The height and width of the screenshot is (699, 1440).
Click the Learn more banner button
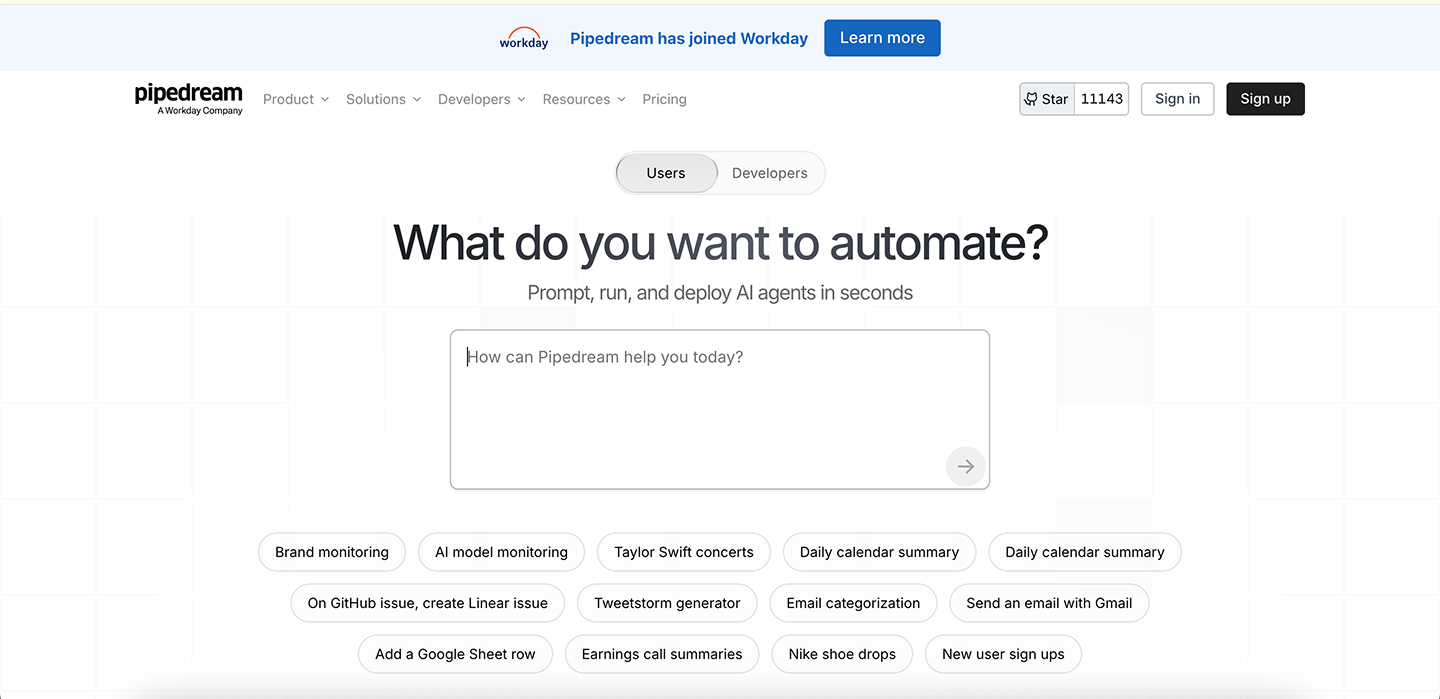[882, 38]
